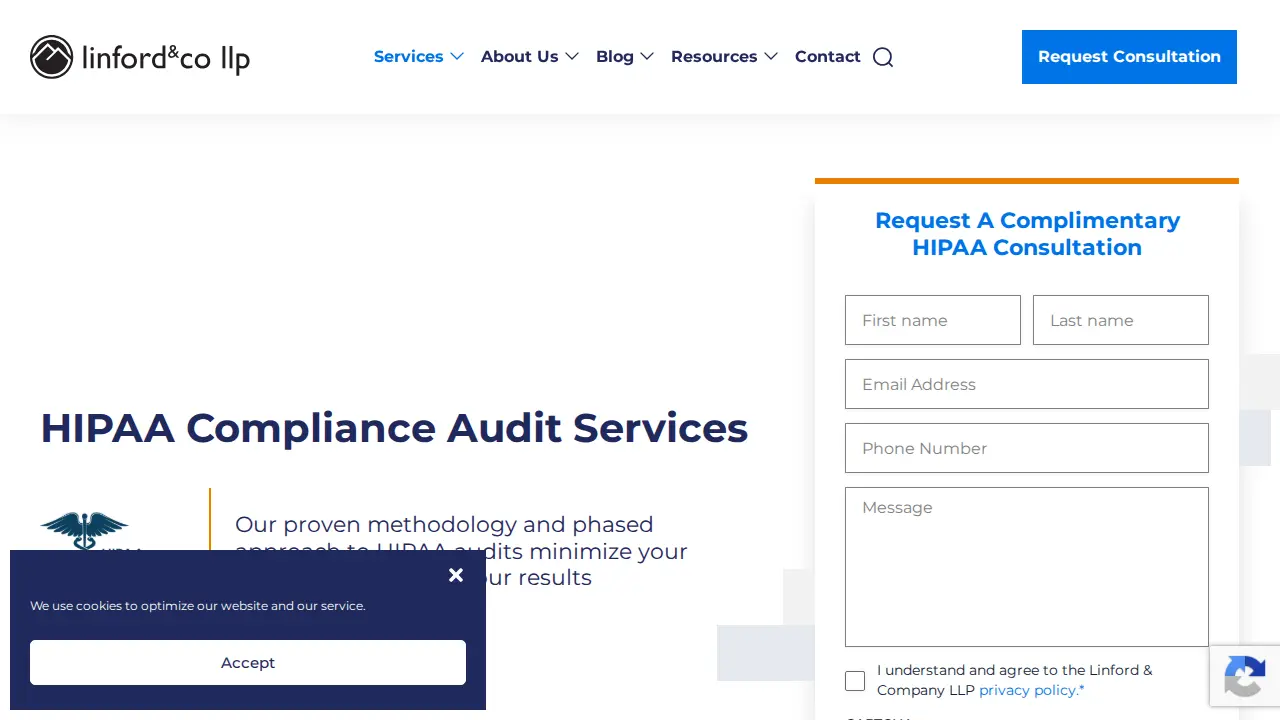Screen dimensions: 1280x720
Task: Accept cookies in the banner
Action: (x=248, y=662)
